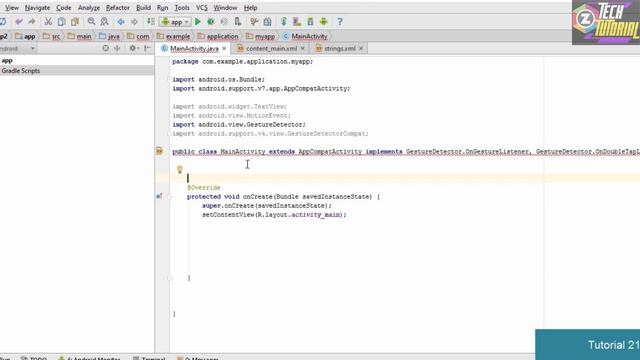Screen dimensions: 640x360
Task: Open the app run configuration dropdown
Action: [176, 22]
